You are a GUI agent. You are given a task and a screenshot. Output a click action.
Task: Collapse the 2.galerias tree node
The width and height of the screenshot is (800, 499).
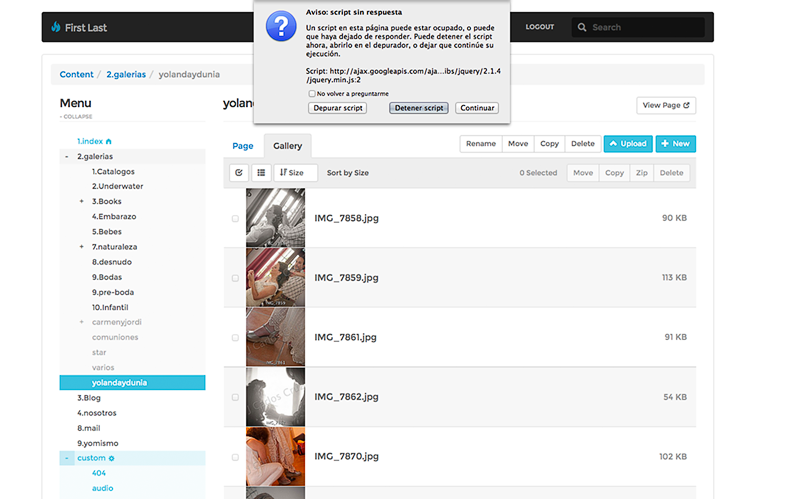coord(67,157)
